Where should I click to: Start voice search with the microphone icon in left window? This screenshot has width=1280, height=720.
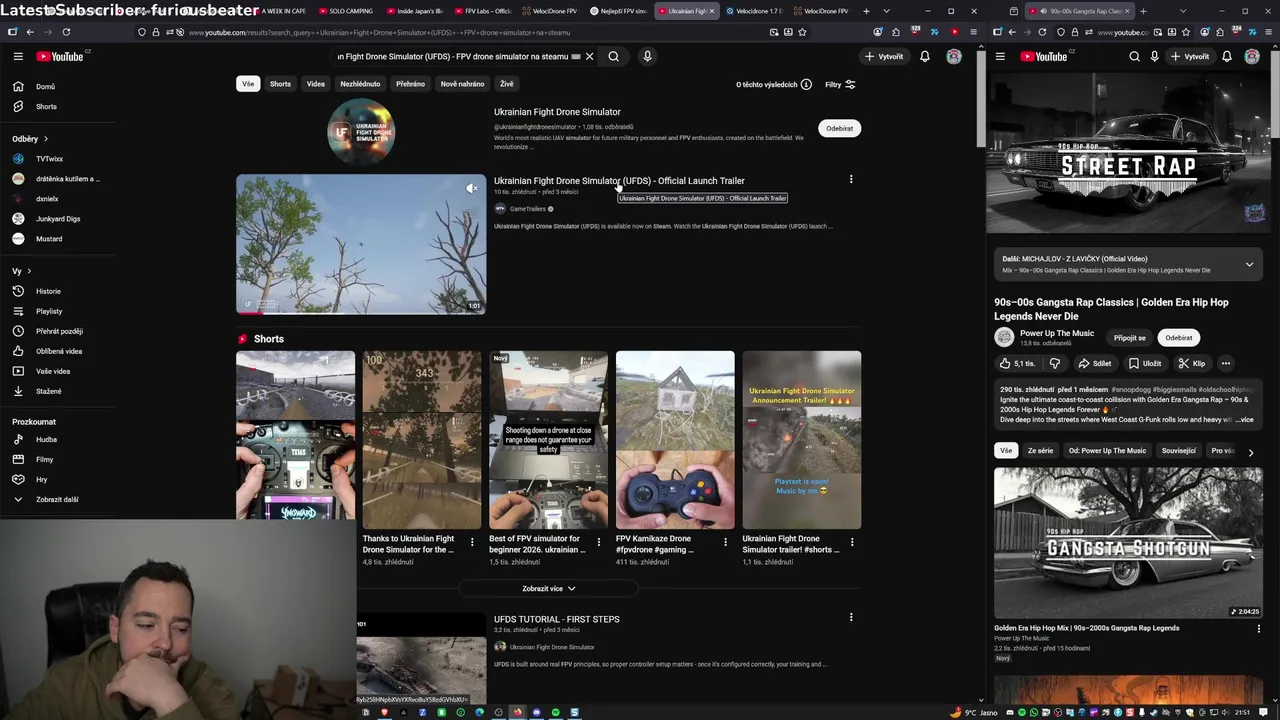647,56
